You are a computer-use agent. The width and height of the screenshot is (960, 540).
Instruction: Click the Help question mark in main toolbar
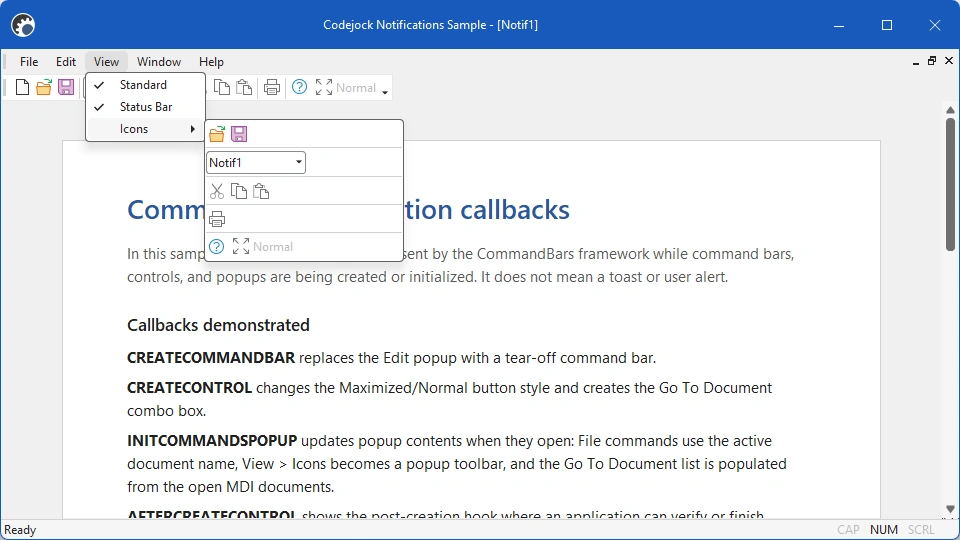point(299,87)
